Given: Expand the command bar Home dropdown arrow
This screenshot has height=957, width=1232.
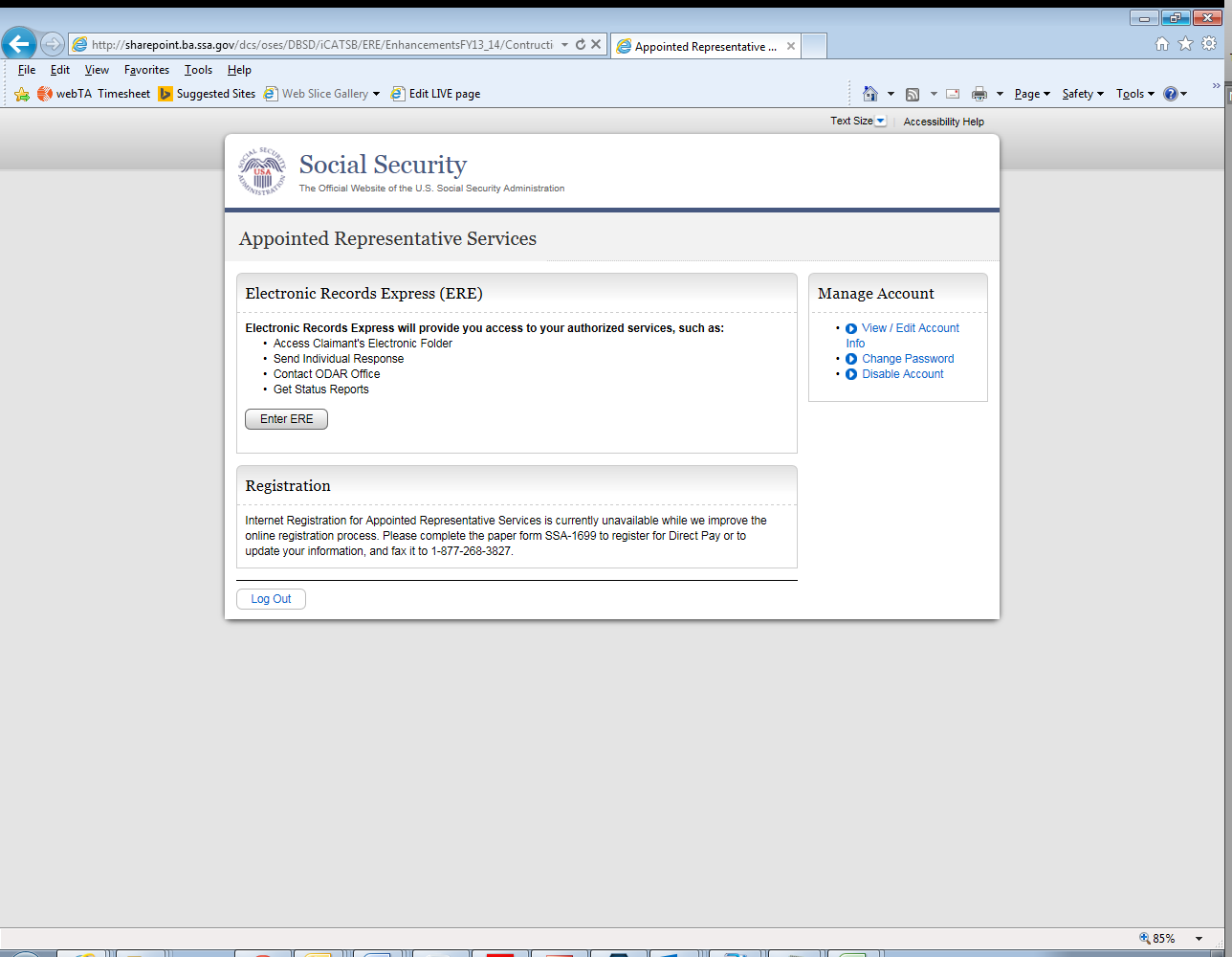Looking at the screenshot, I should tap(891, 94).
